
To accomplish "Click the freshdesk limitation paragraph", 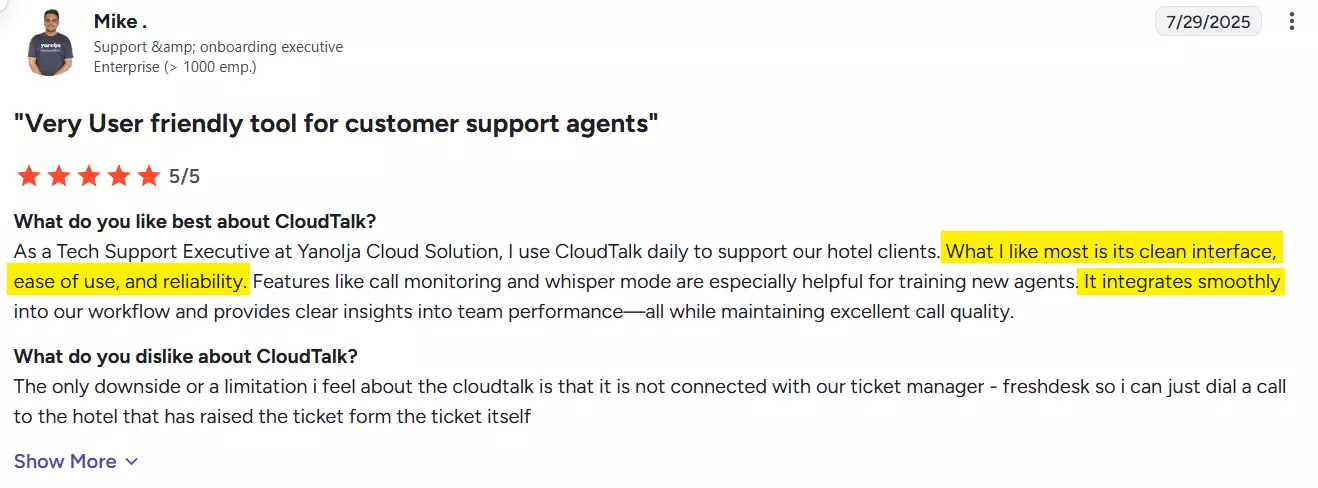I will (650, 401).
